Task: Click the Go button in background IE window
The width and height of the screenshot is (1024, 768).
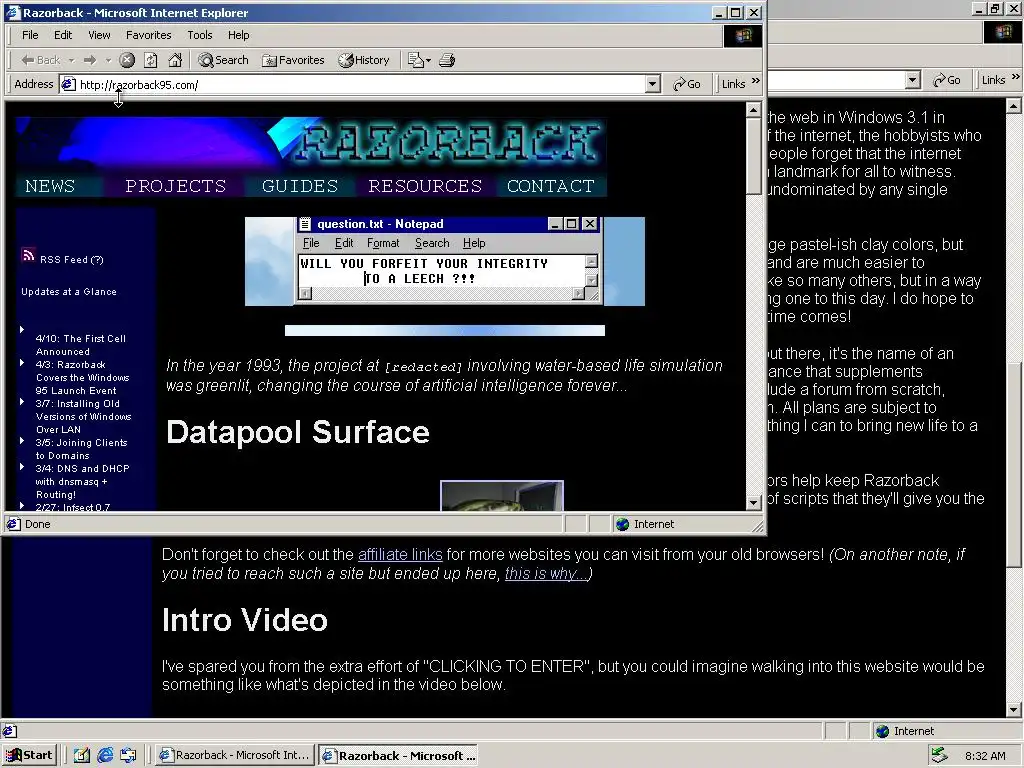Action: click(x=947, y=80)
